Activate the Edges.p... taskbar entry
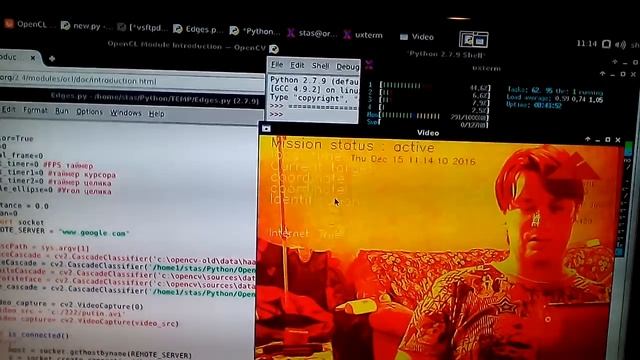 coord(198,29)
